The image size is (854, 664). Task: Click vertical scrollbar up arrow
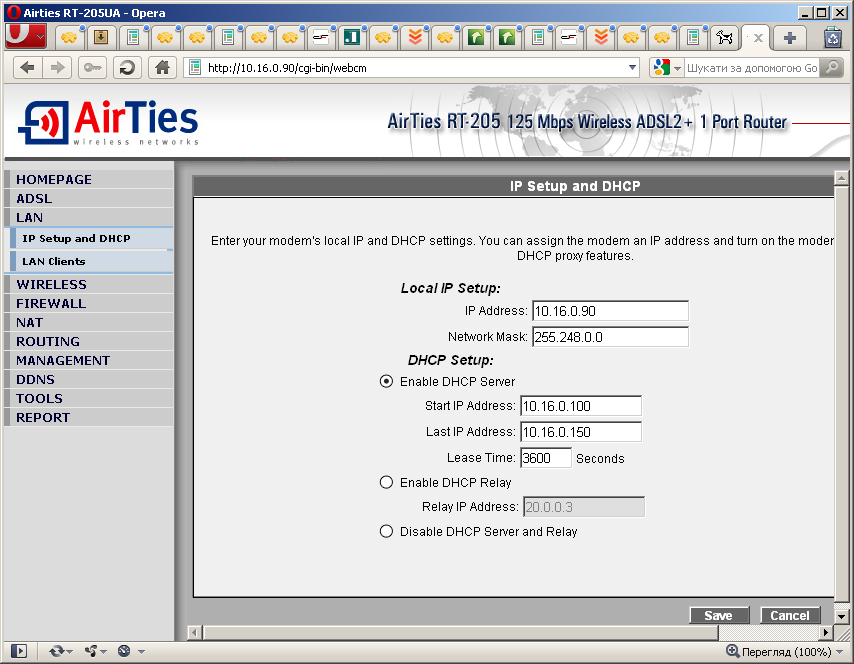[841, 178]
